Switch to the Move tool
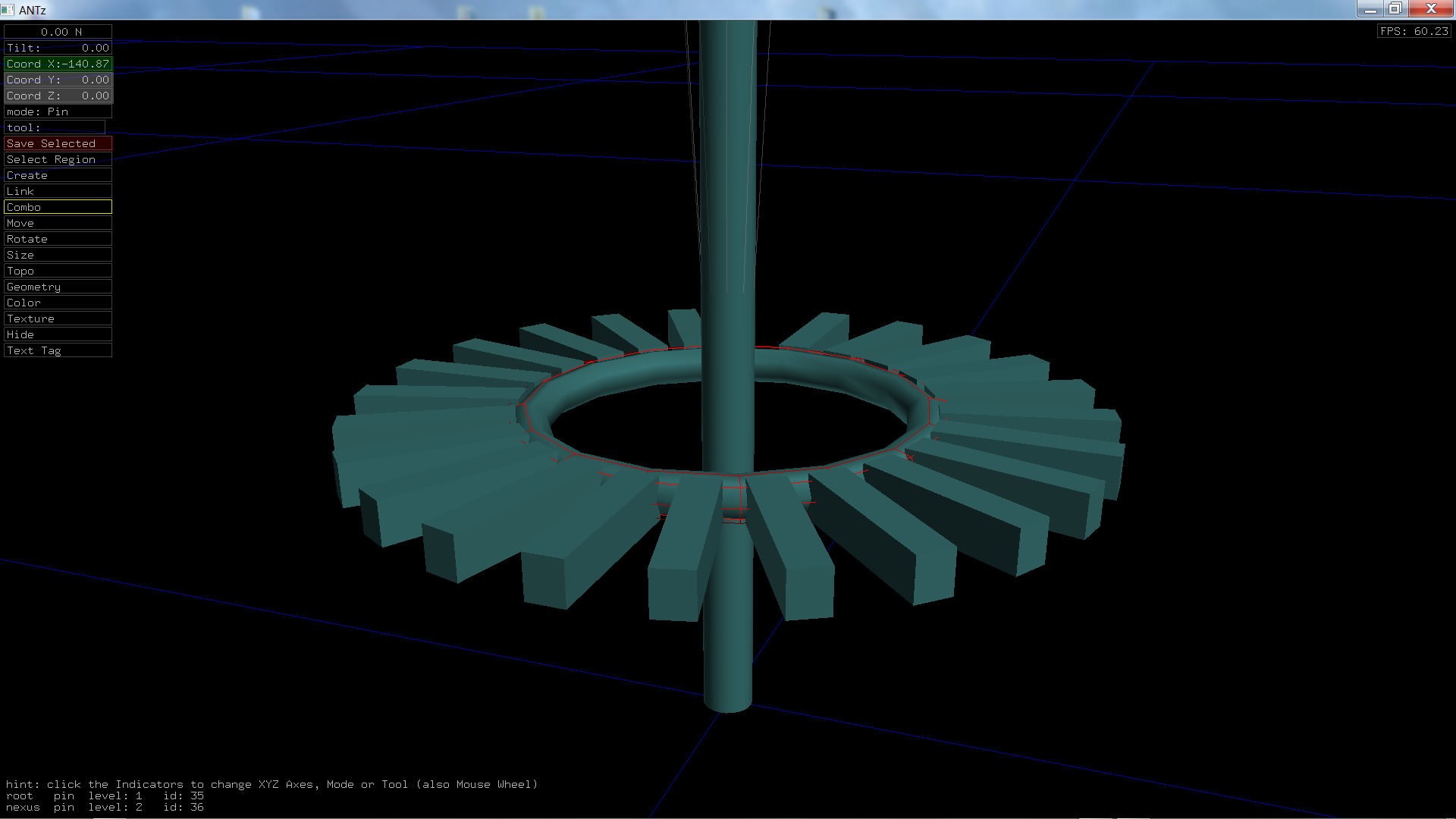 58,223
